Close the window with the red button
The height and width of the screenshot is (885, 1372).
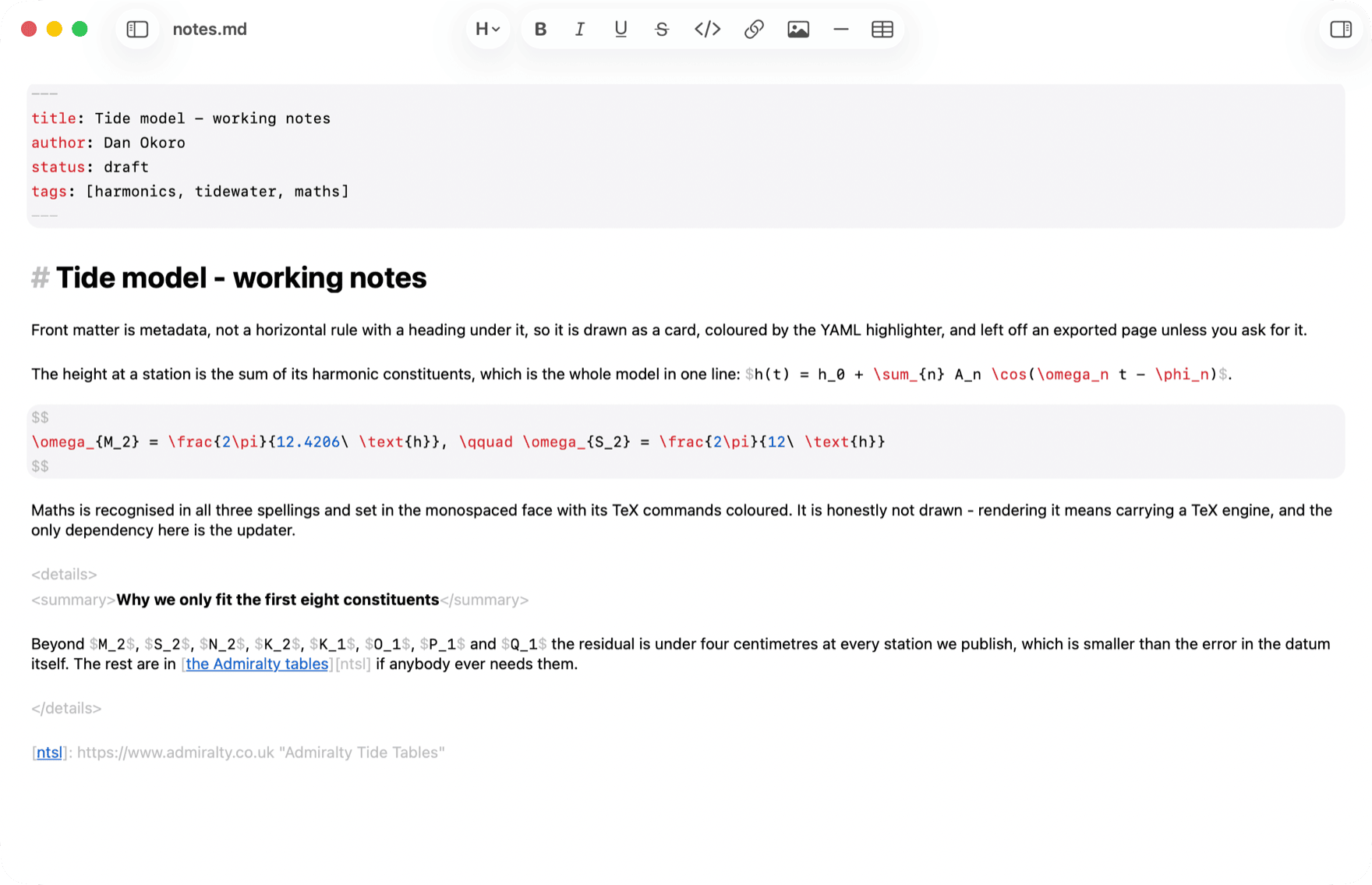[x=29, y=30]
